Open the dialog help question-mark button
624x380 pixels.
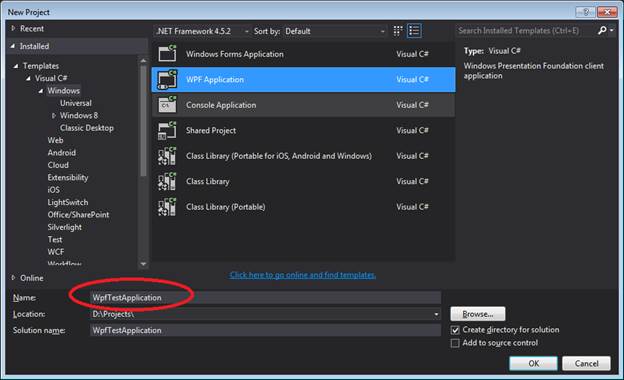point(585,12)
